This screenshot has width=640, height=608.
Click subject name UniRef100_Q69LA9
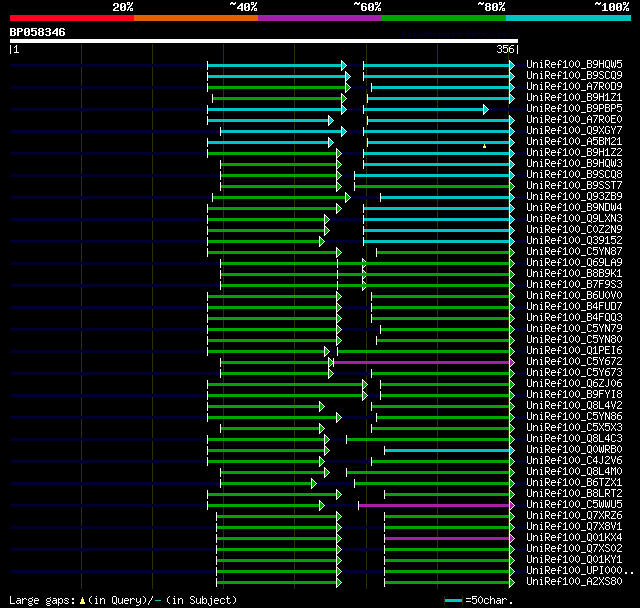click(x=574, y=263)
